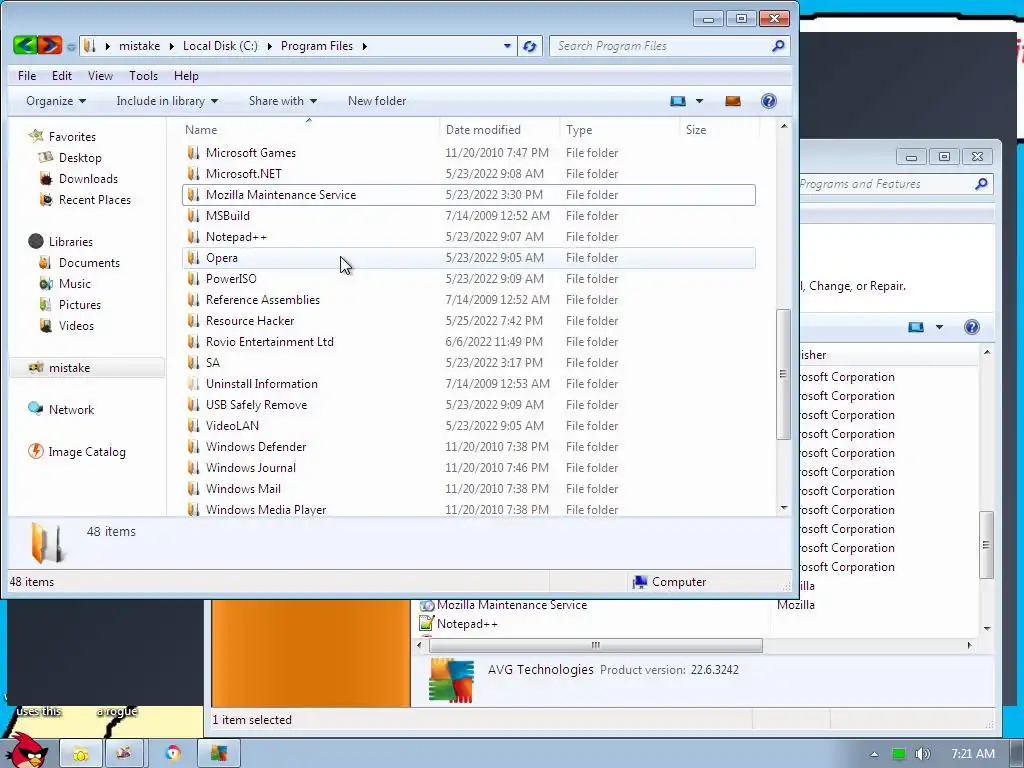1024x768 pixels.
Task: Open the Edit menu
Action: tap(62, 76)
